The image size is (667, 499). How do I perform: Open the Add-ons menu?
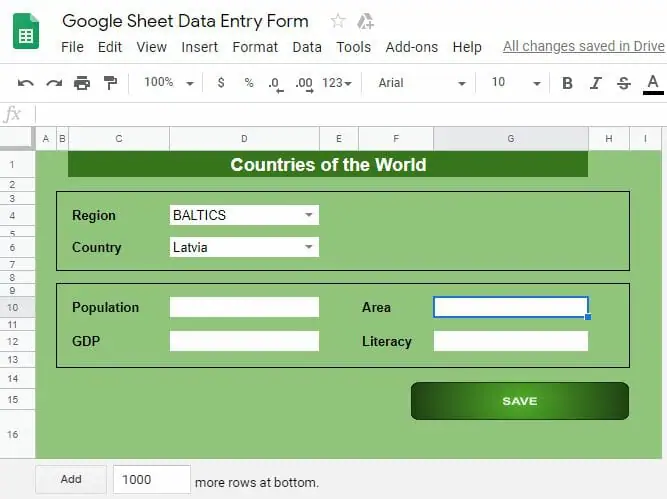coord(411,47)
